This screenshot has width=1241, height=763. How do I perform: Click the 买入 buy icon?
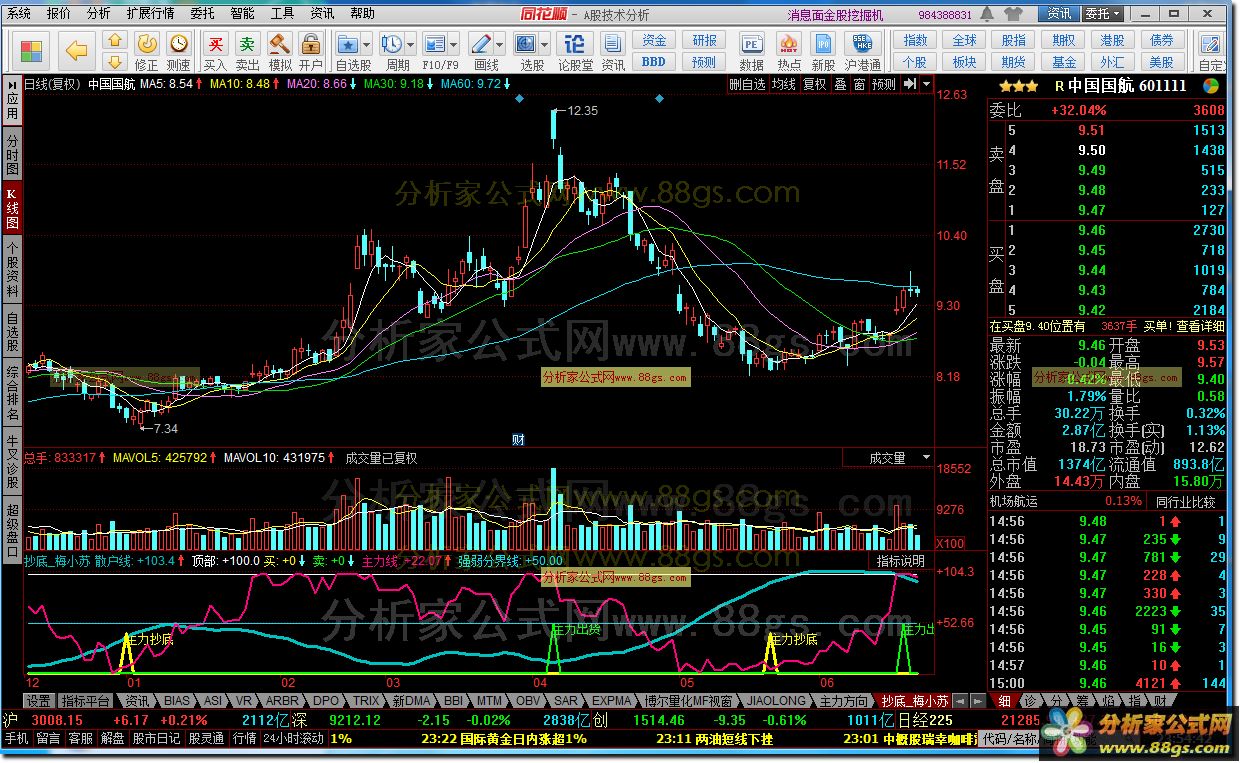point(215,43)
